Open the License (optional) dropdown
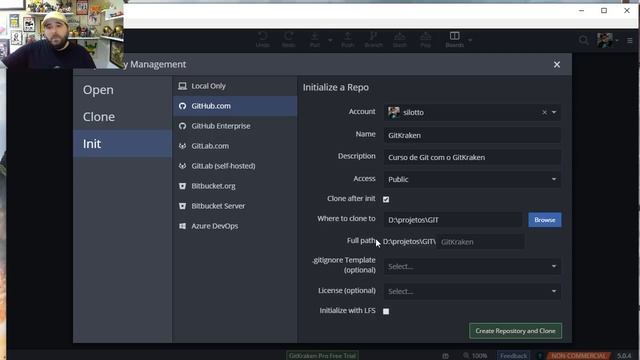The height and width of the screenshot is (360, 640). point(472,291)
